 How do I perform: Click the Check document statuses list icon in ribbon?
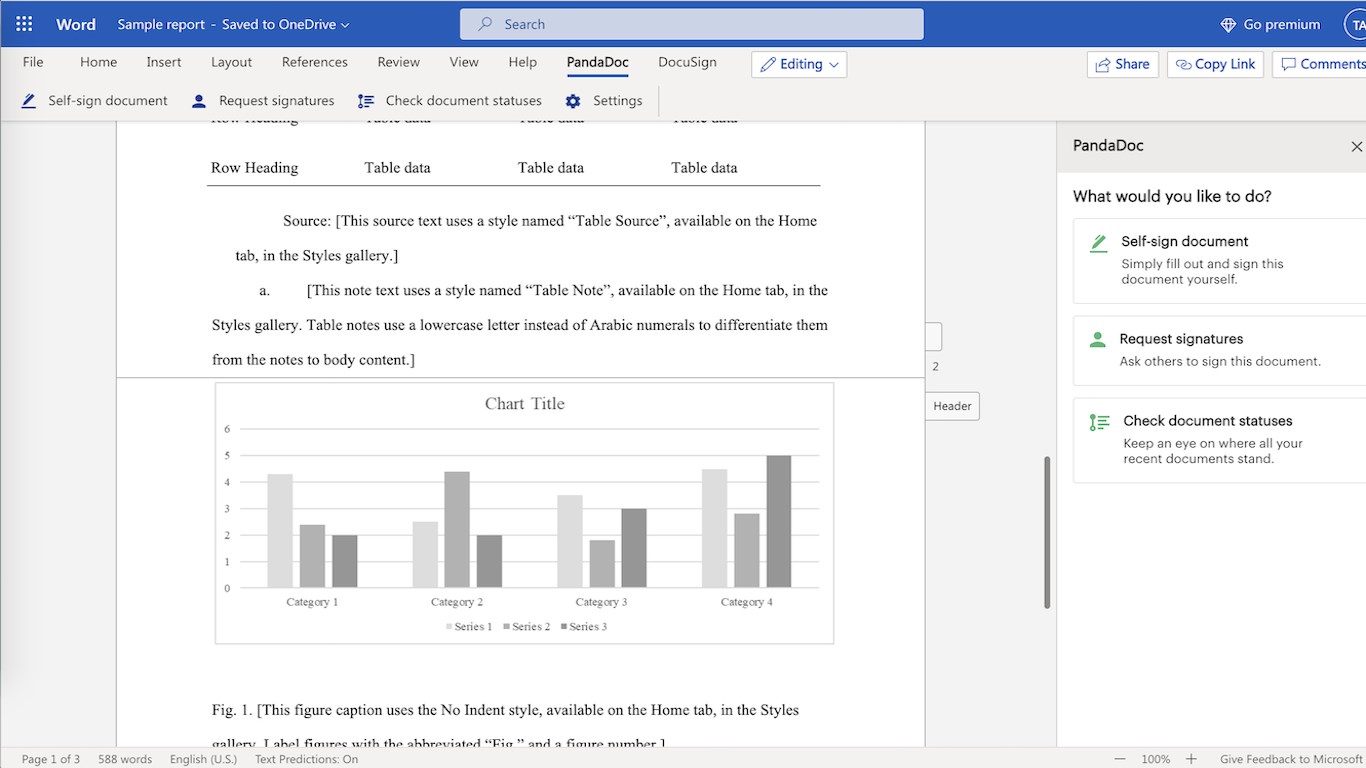point(366,101)
